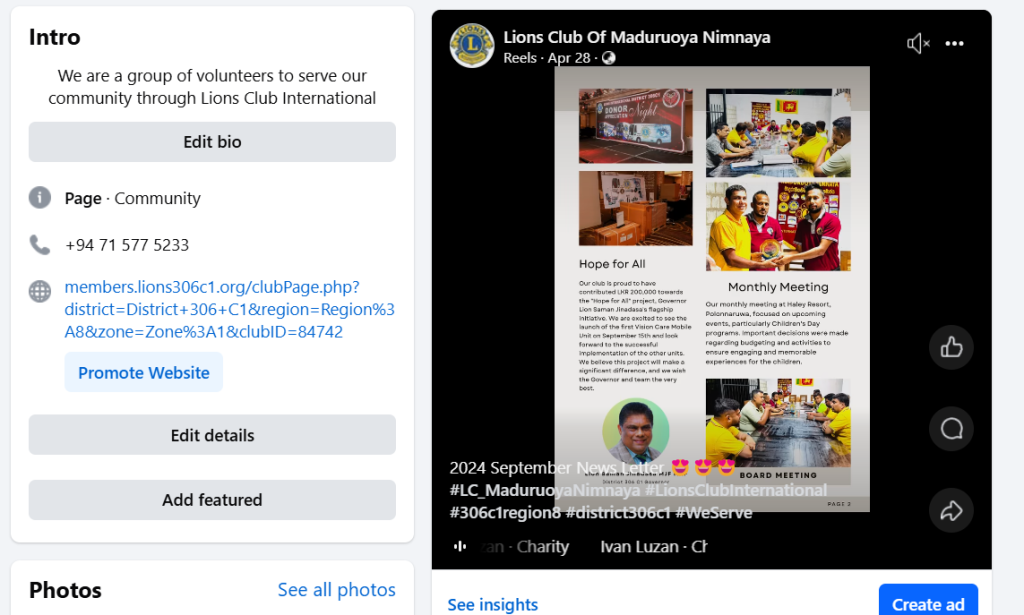Click the newsletter reel video preview
This screenshot has height=615, width=1024.
[x=712, y=289]
